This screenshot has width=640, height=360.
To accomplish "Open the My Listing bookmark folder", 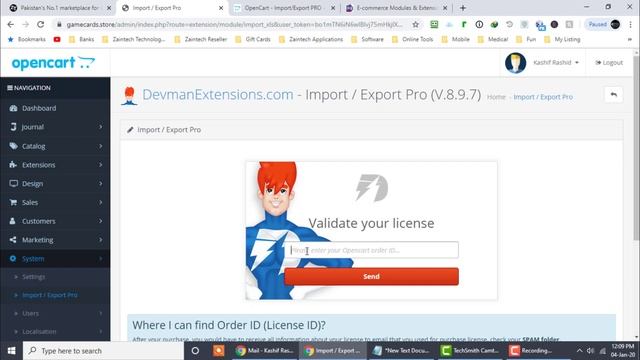I will pyautogui.click(x=562, y=39).
